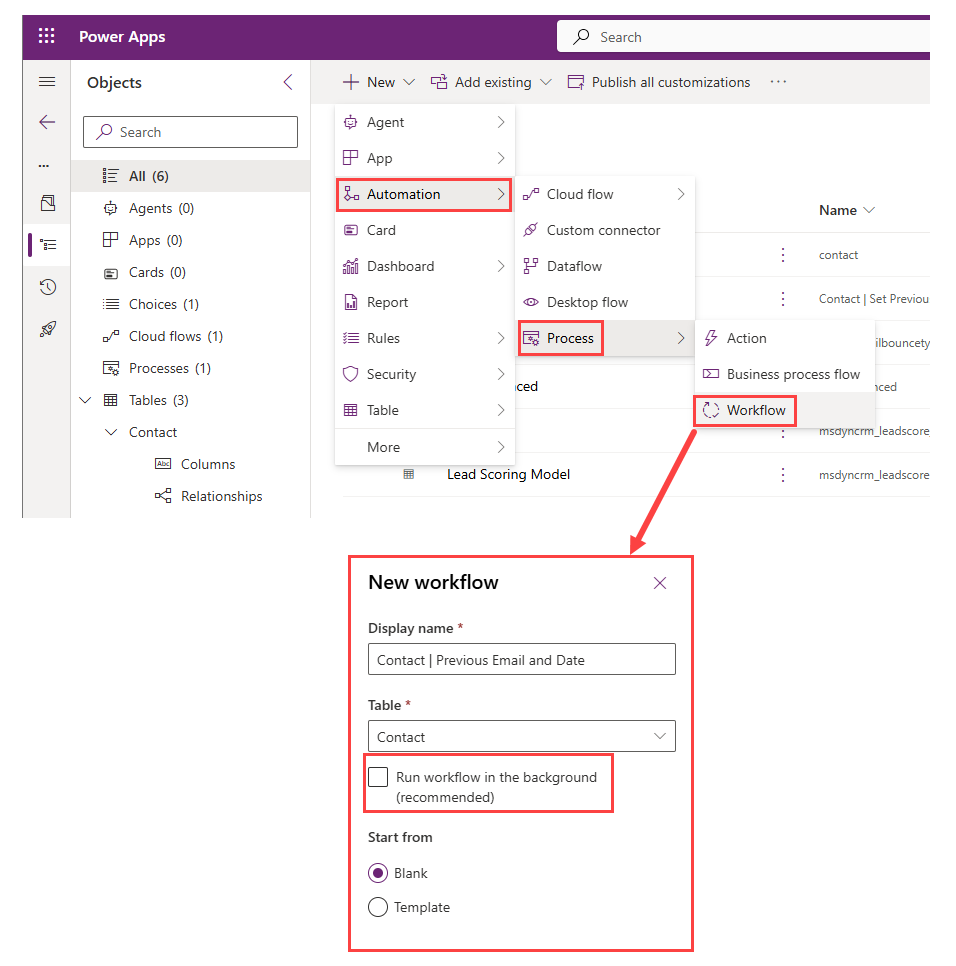Select Cloud flows (1) in Objects list
Image resolution: width=956 pixels, height=966 pixels.
click(x=190, y=336)
